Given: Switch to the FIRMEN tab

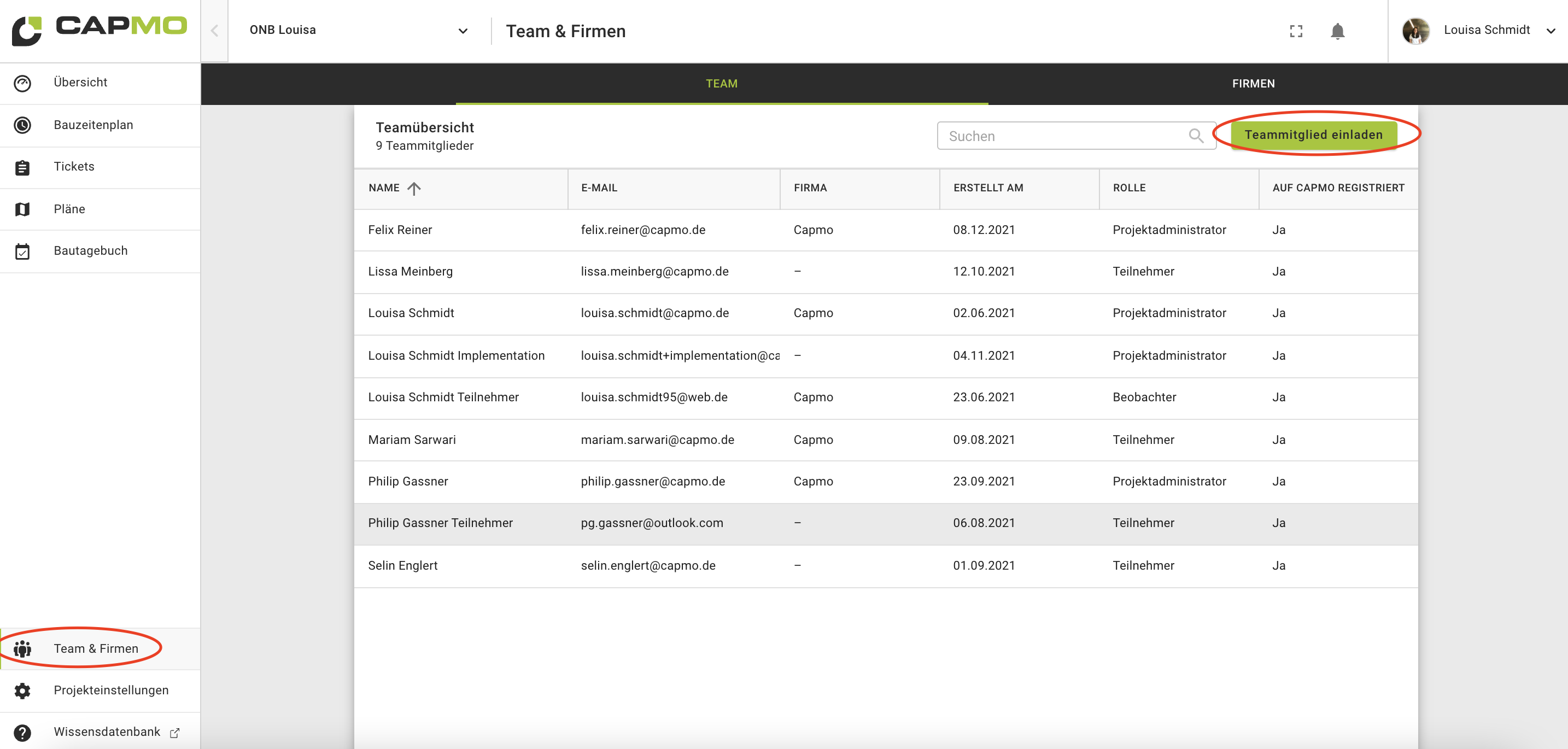Looking at the screenshot, I should pos(1253,83).
